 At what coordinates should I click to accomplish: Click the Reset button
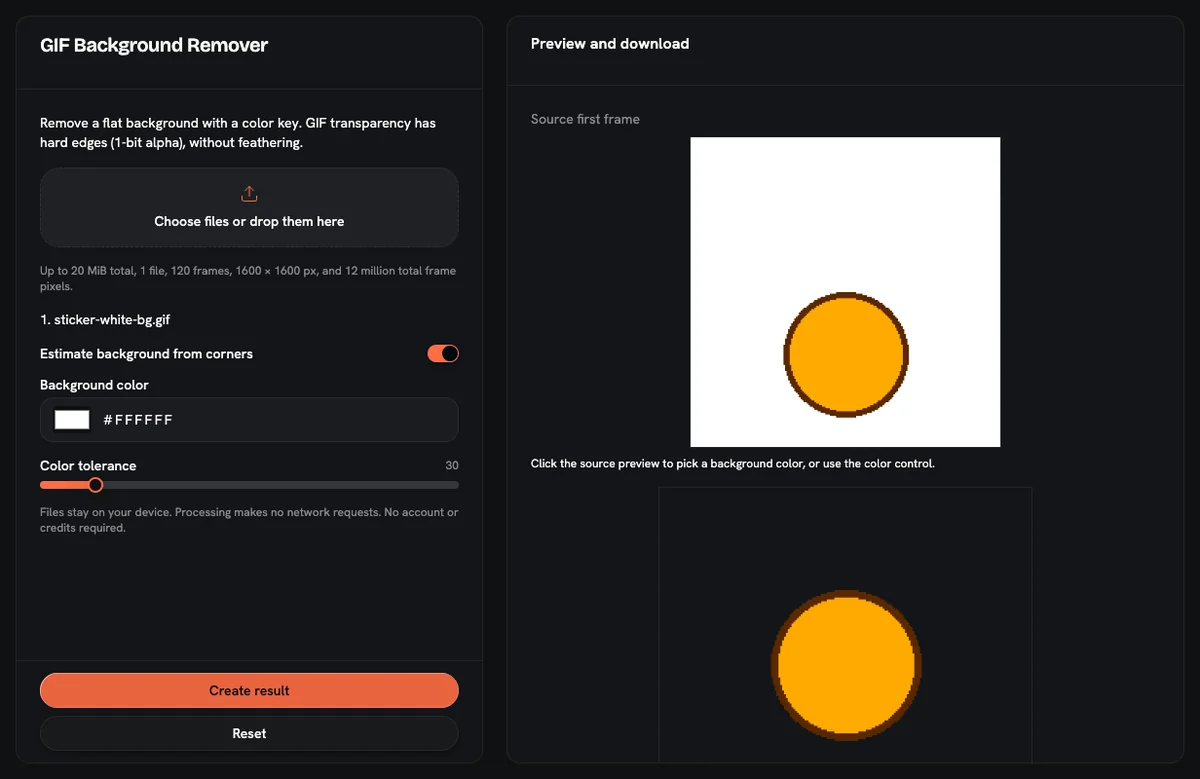click(249, 733)
